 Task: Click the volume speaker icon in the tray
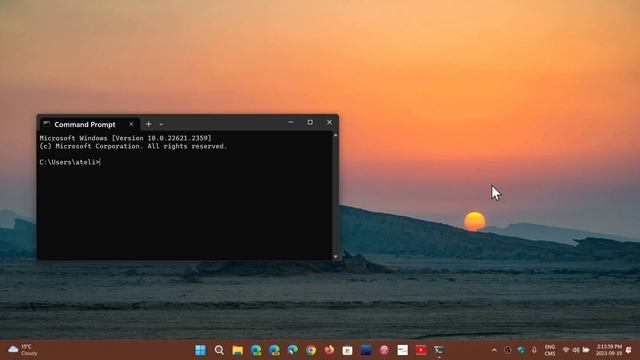point(576,350)
